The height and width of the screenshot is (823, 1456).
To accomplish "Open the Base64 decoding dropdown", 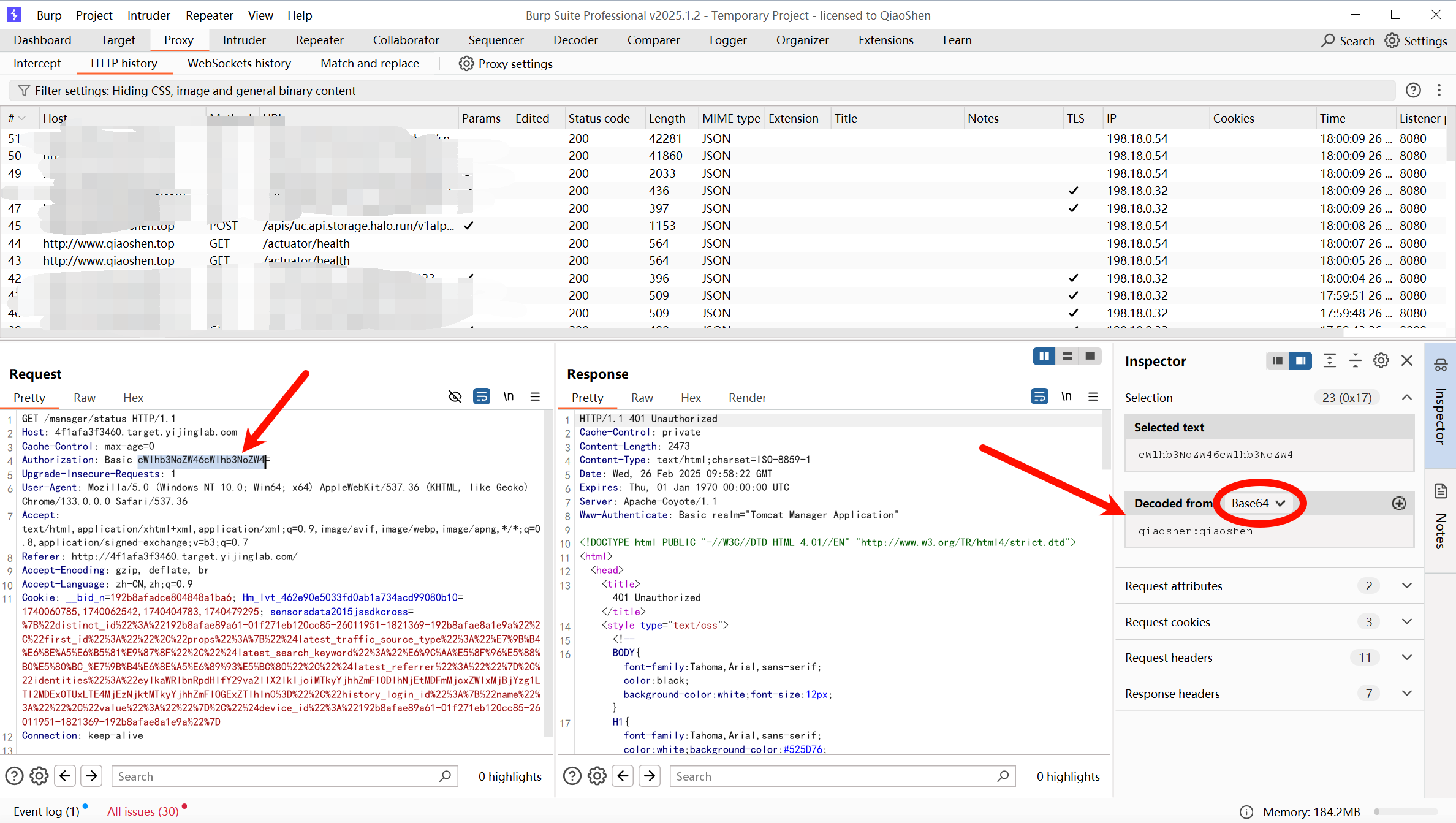I will [x=1257, y=503].
